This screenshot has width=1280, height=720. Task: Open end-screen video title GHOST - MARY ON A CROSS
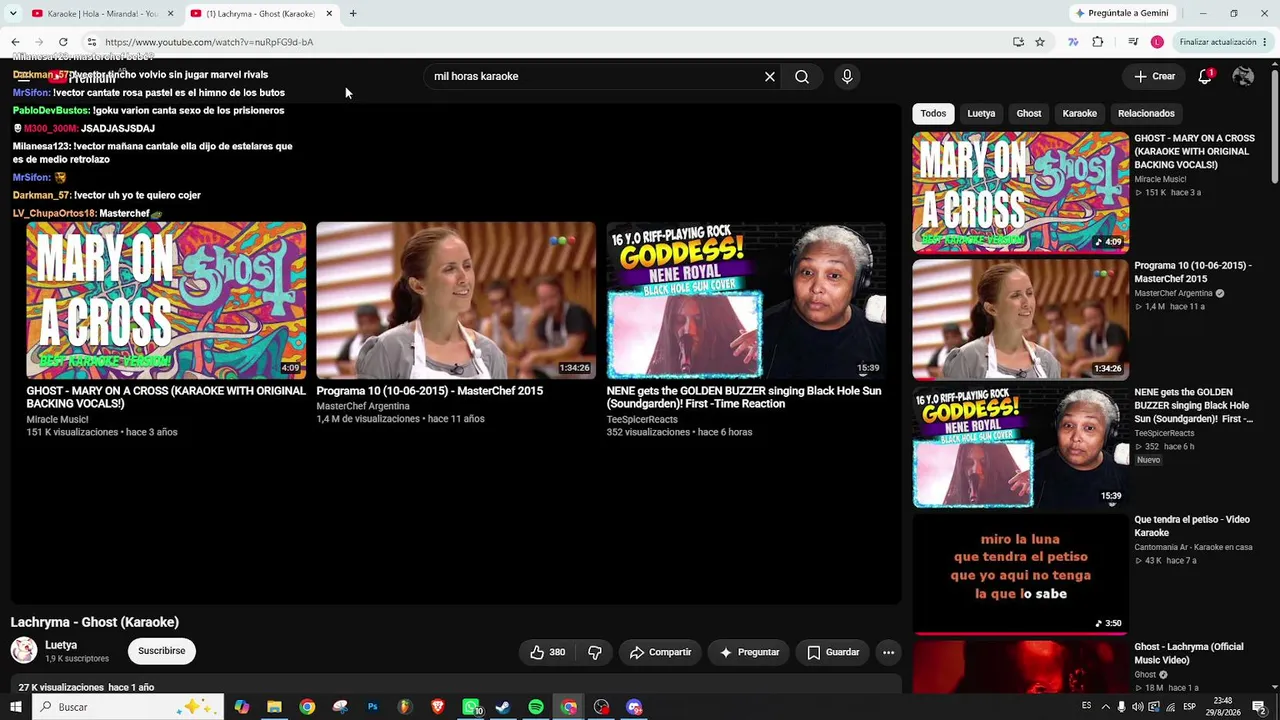[166, 397]
